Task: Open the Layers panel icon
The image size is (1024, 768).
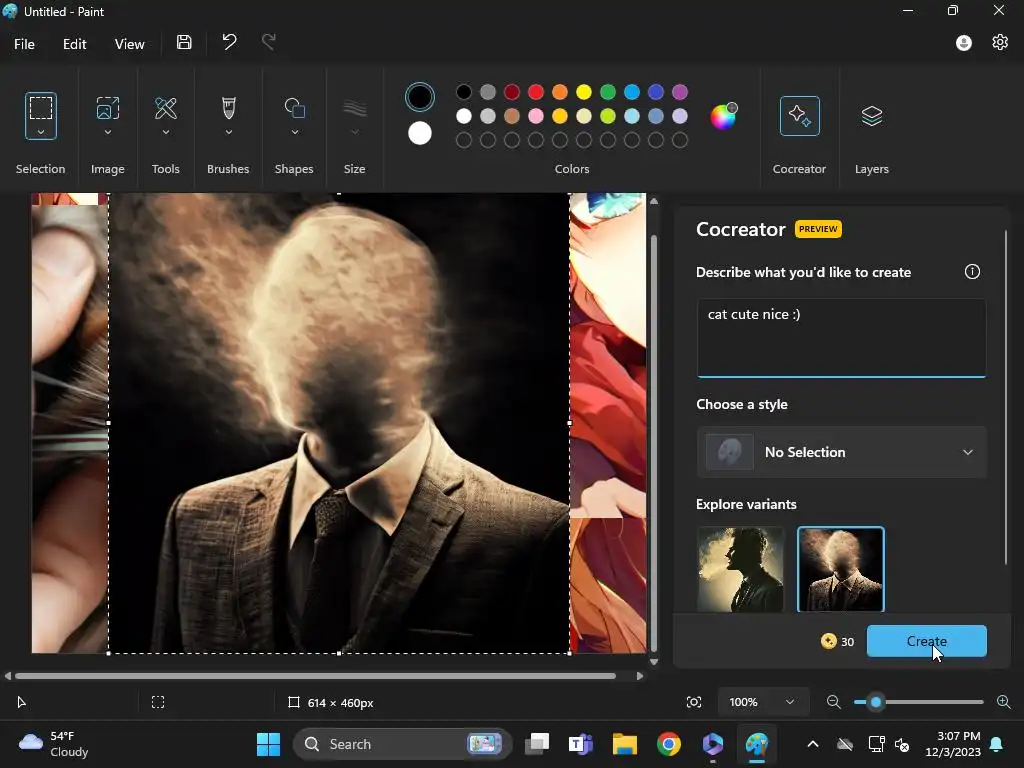Action: coord(871,116)
